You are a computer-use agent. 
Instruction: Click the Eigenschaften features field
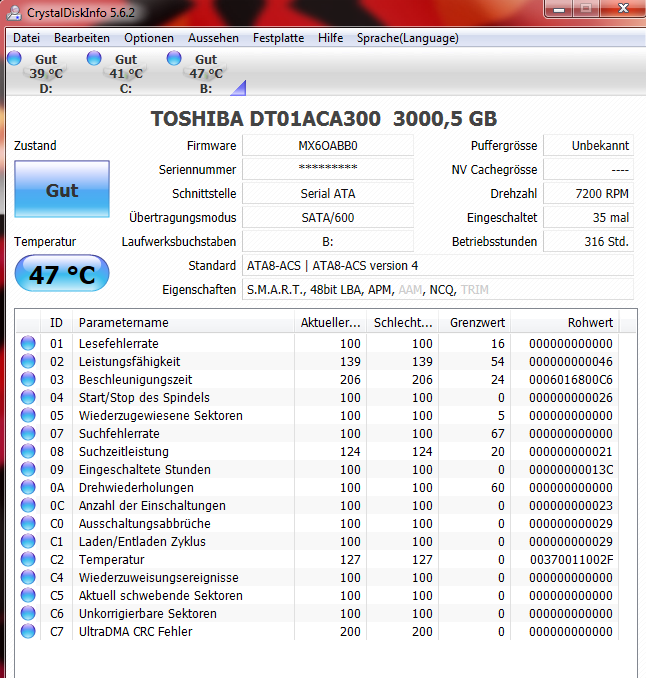coord(438,290)
